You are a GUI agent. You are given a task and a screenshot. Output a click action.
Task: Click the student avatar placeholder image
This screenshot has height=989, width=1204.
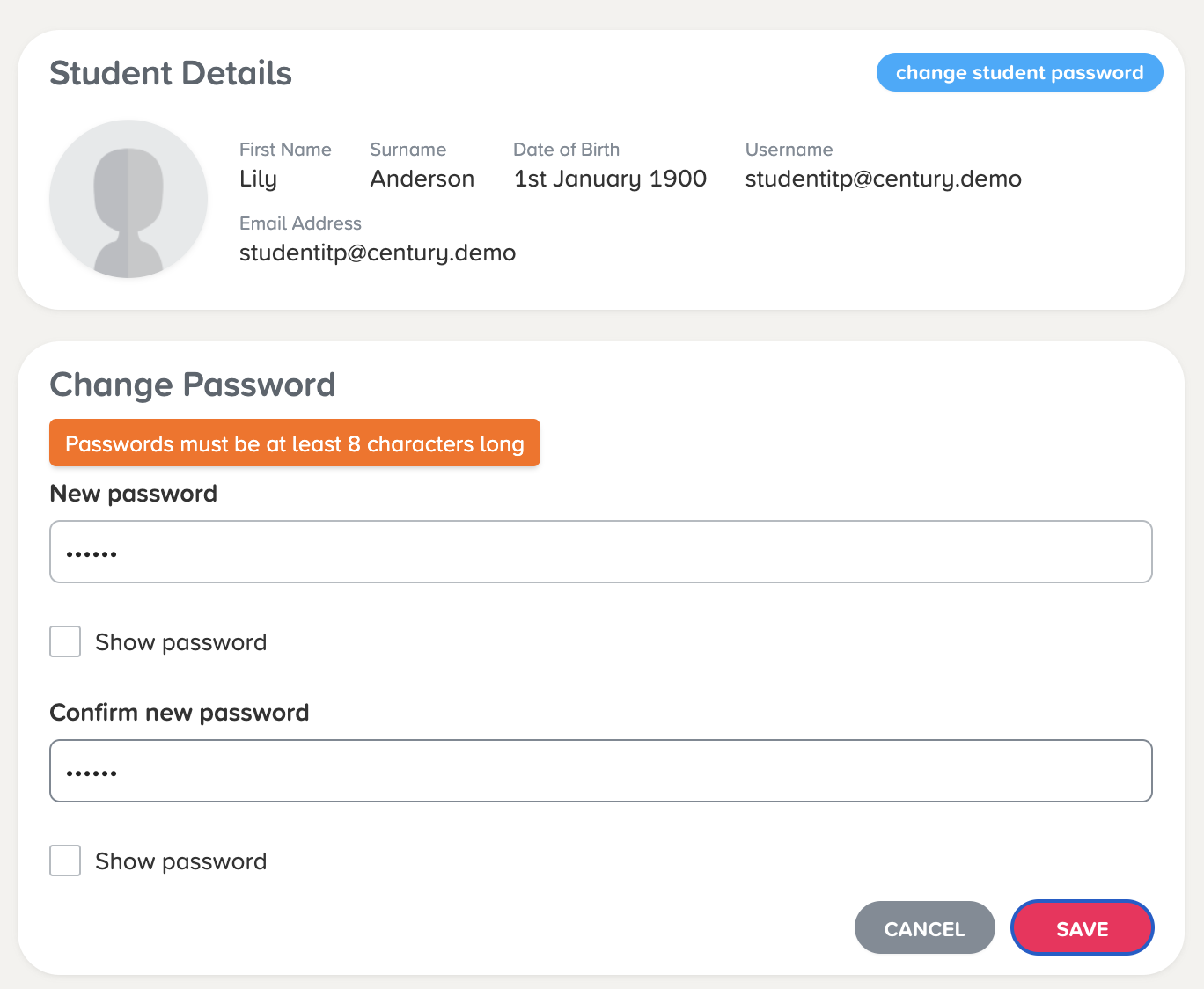pyautogui.click(x=128, y=199)
